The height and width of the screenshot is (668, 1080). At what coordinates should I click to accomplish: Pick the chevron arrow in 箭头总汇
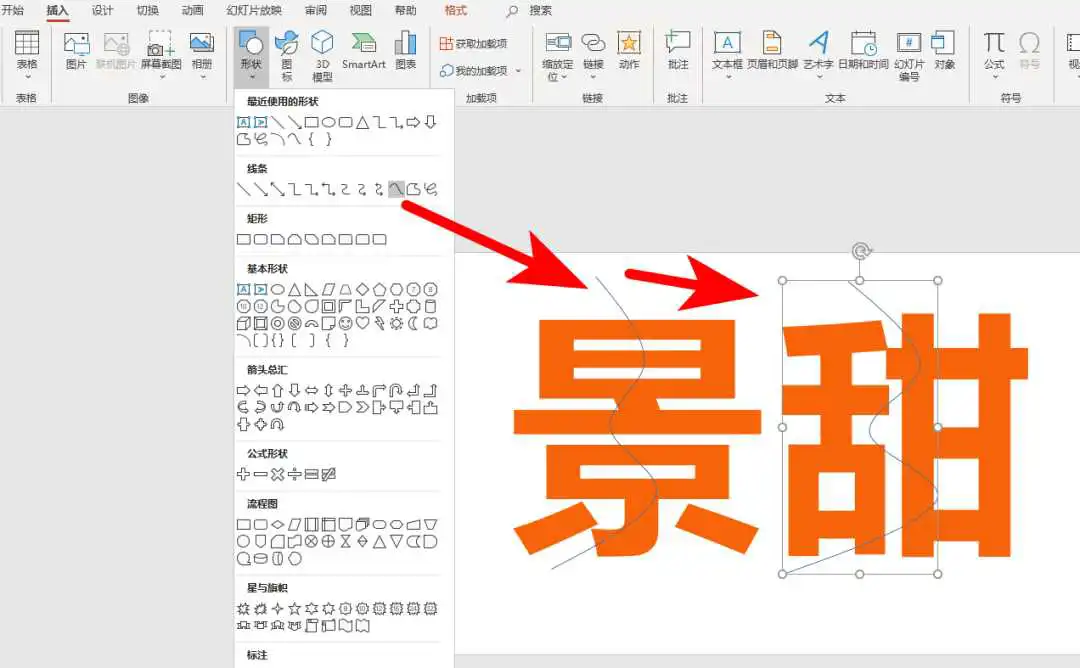click(x=362, y=407)
